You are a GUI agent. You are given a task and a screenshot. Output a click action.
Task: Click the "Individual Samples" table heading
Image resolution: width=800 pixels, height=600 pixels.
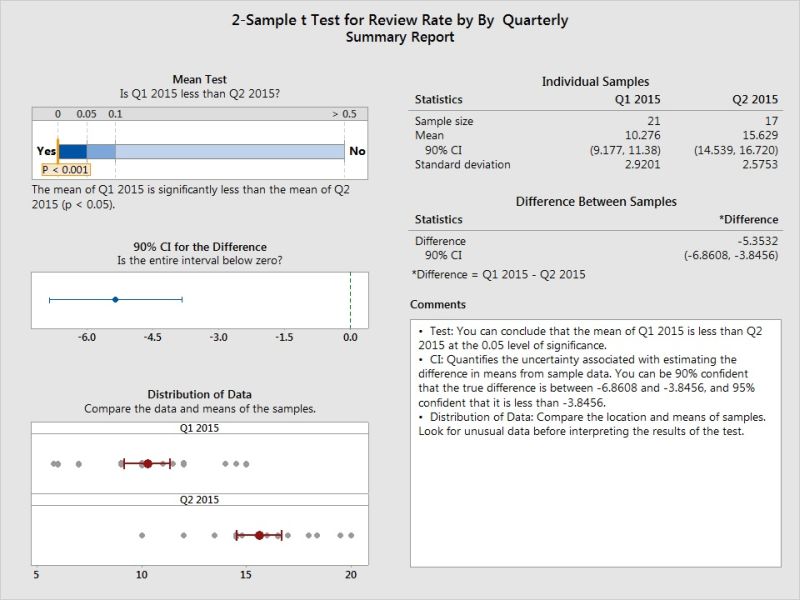click(595, 81)
